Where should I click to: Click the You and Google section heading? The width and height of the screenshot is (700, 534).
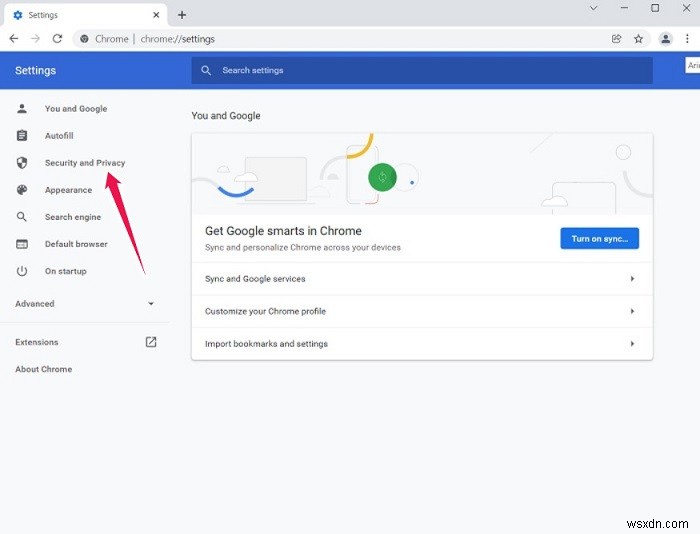pos(226,116)
